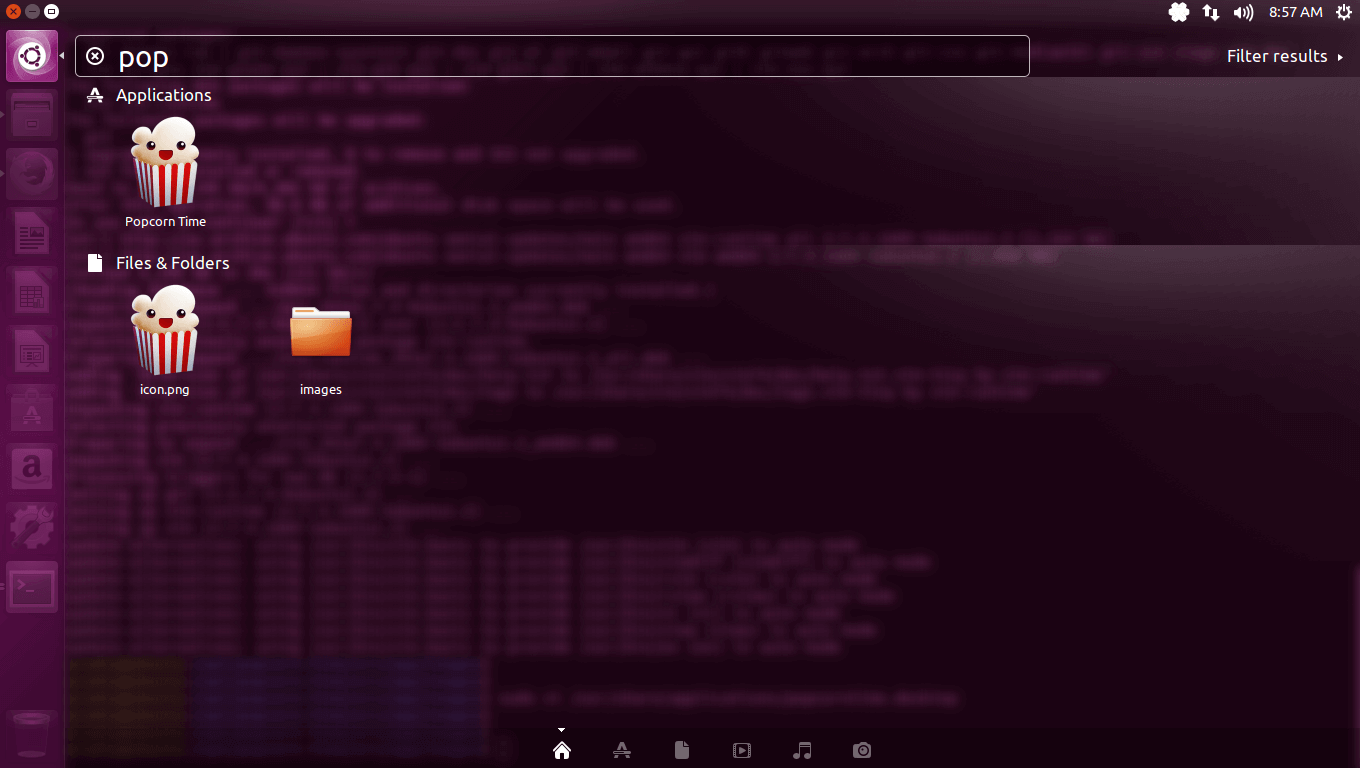
Task: Open System Settings from the launcher
Action: click(x=32, y=528)
